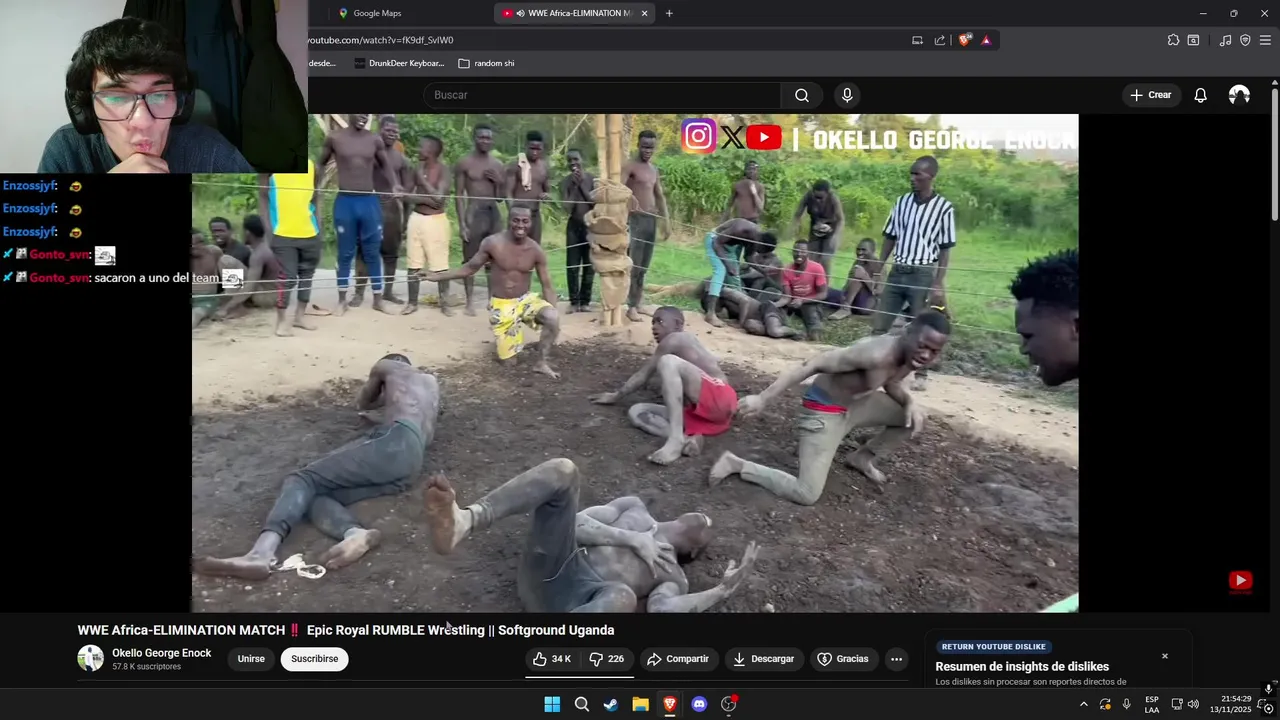
Task: Open the DrunkDeer Keyboar... bookmark
Action: tap(400, 63)
